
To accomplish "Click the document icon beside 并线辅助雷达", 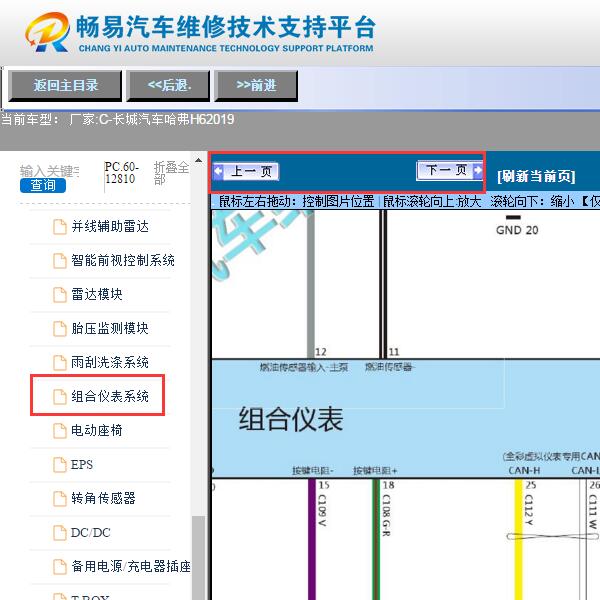I will point(60,227).
